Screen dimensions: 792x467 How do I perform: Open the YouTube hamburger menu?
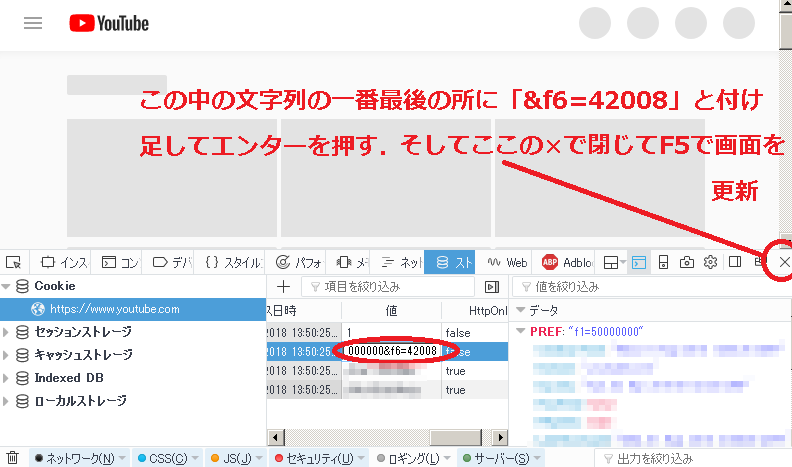tap(33, 23)
